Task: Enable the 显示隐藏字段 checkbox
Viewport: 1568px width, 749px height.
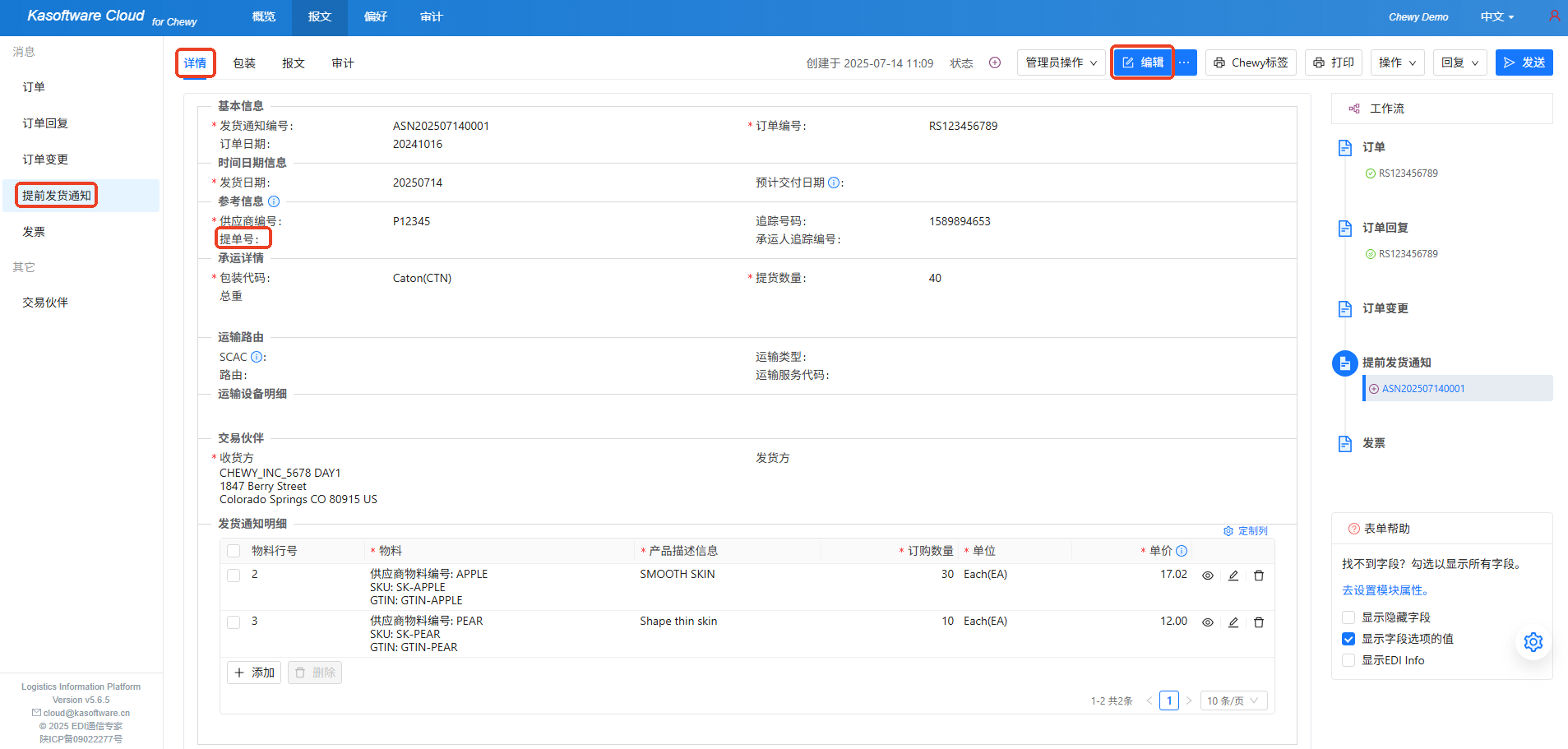Action: pyautogui.click(x=1348, y=617)
